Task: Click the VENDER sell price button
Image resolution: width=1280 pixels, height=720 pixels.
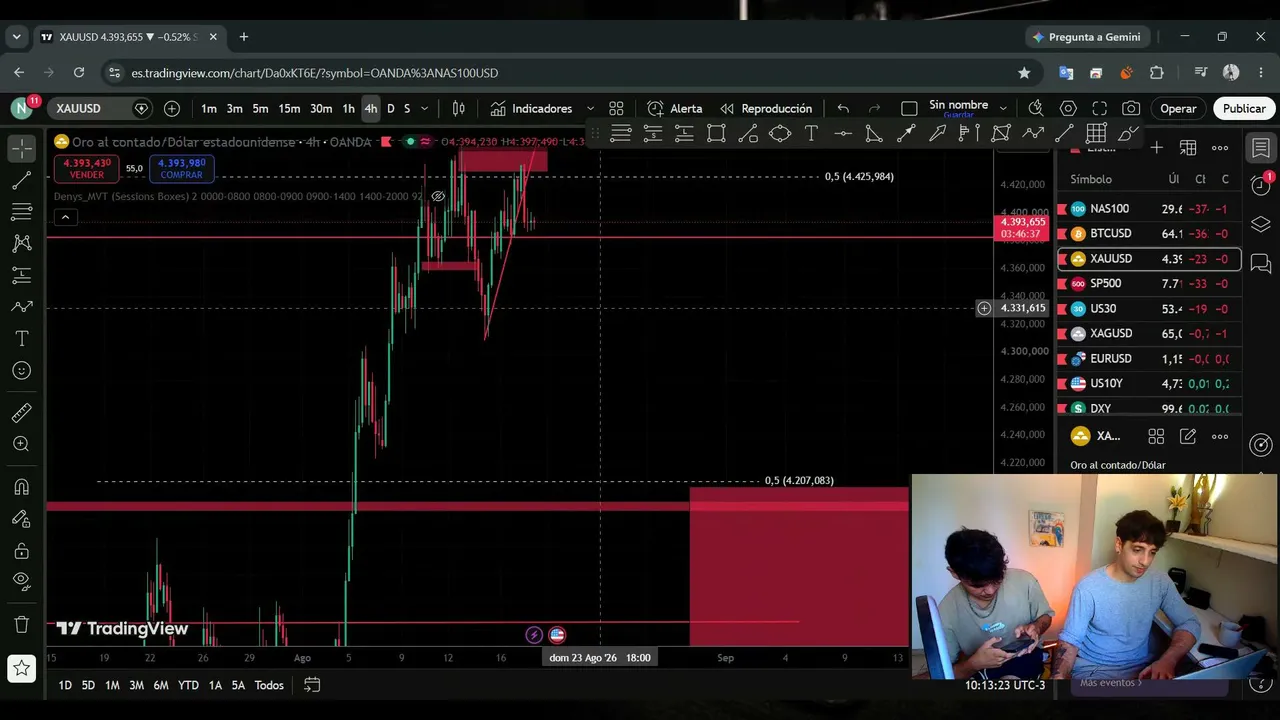Action: (87, 168)
